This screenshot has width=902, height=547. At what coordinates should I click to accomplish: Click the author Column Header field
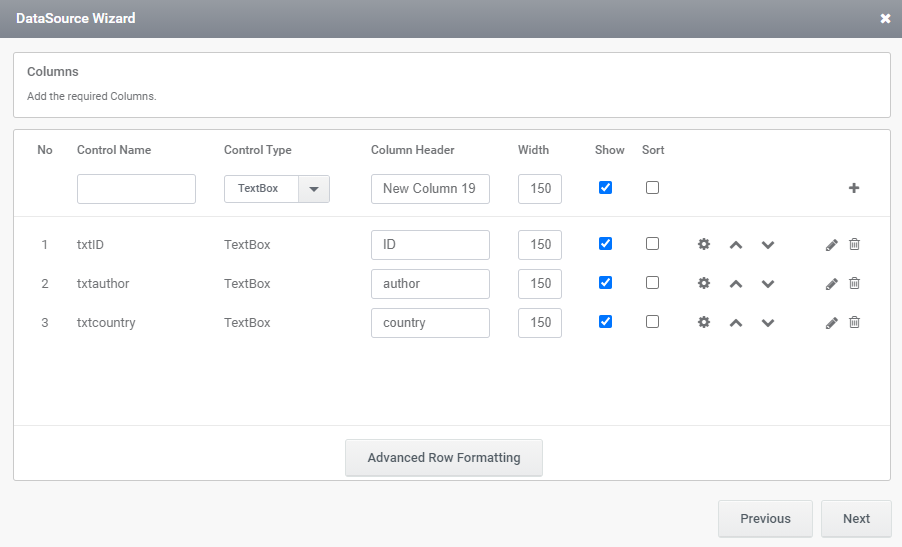(x=430, y=284)
